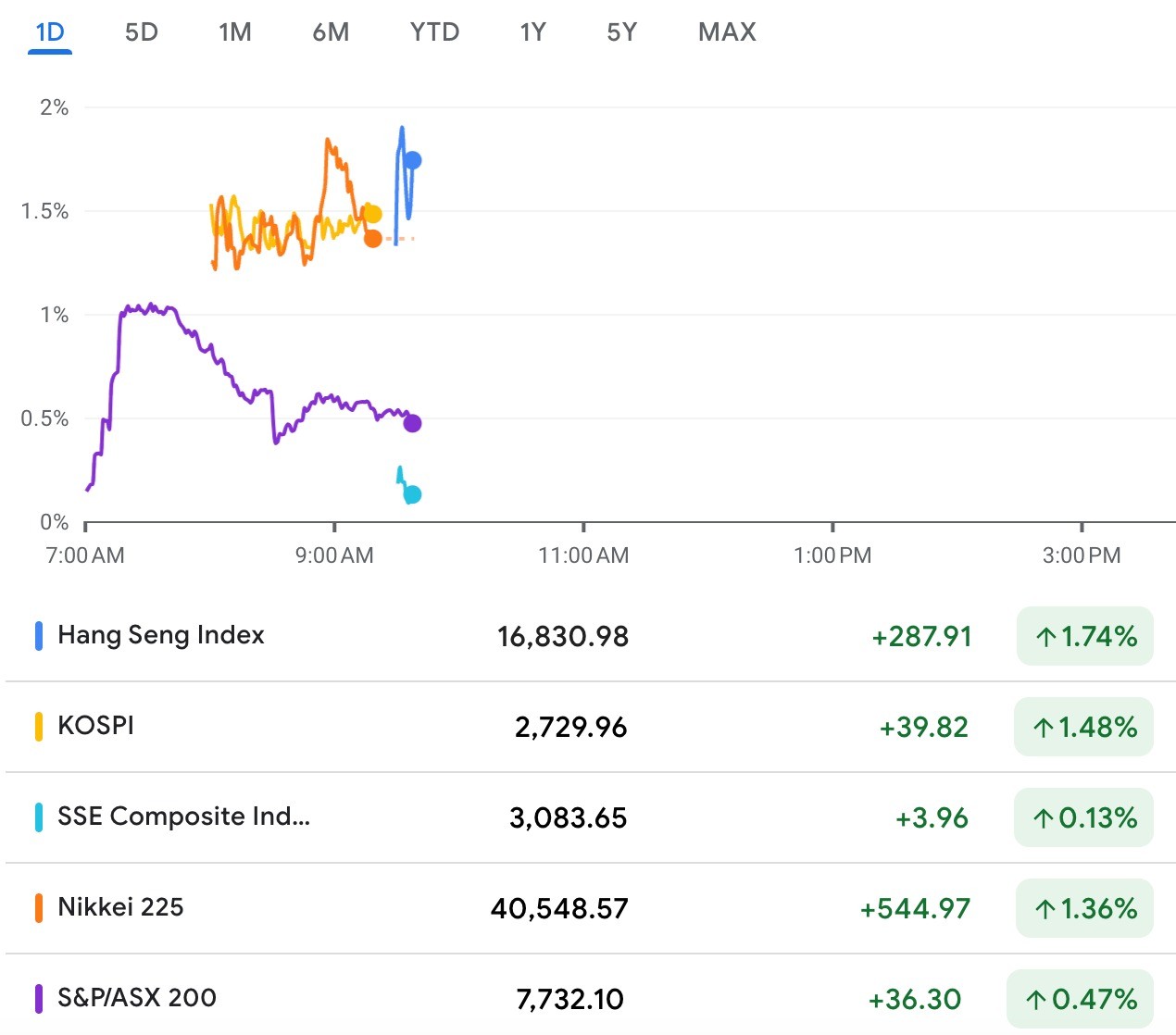Click the Hang Seng 1.74% change badge
The image size is (1176, 1035).
1085,636
